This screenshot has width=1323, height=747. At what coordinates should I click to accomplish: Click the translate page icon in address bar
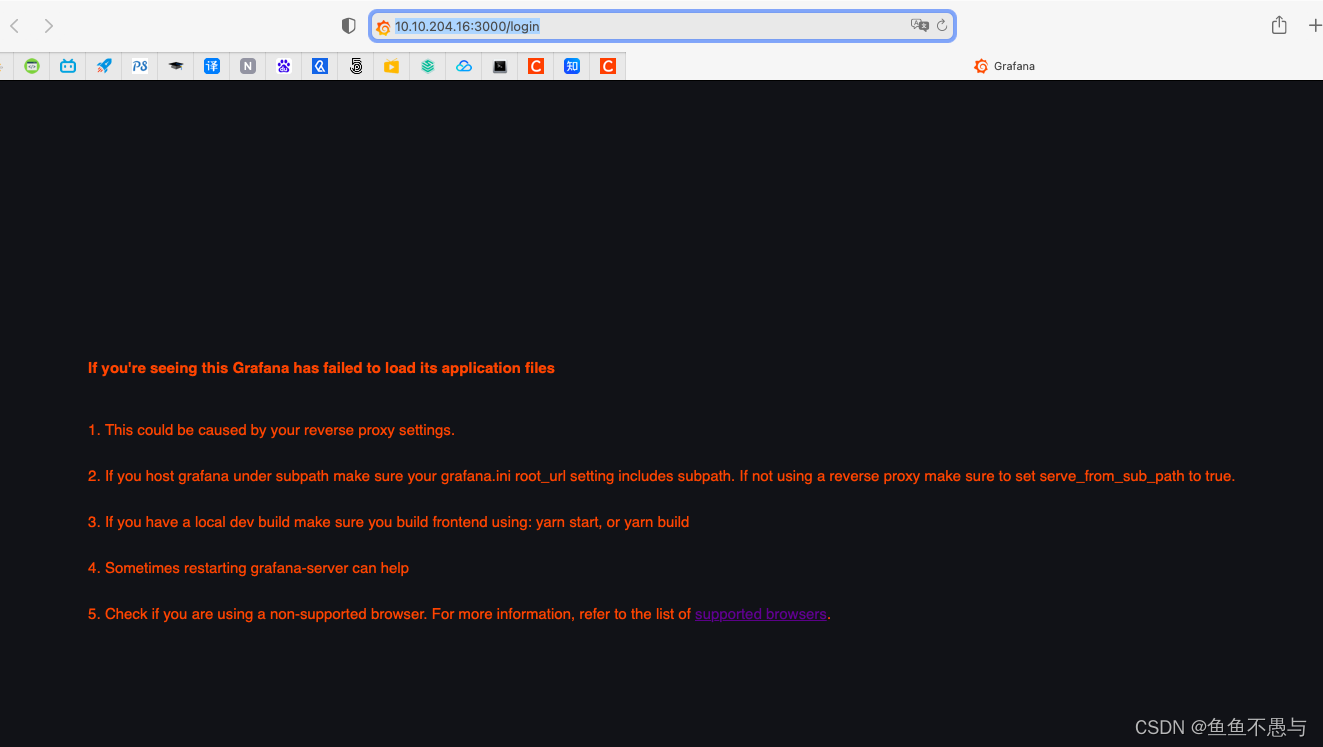pos(920,26)
